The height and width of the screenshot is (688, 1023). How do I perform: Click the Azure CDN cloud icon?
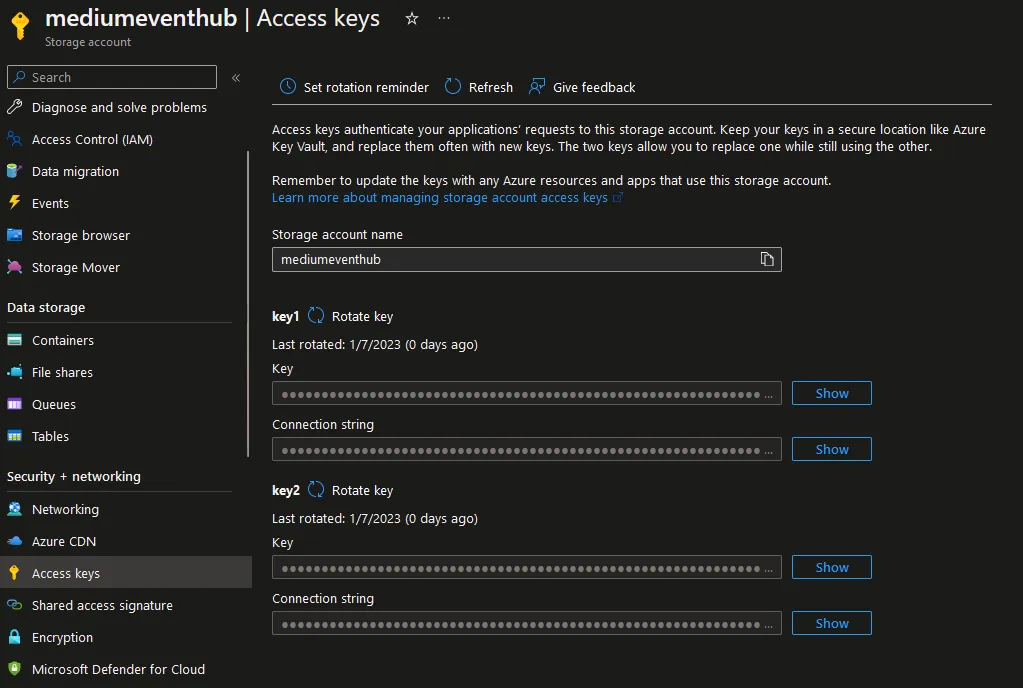[x=14, y=541]
